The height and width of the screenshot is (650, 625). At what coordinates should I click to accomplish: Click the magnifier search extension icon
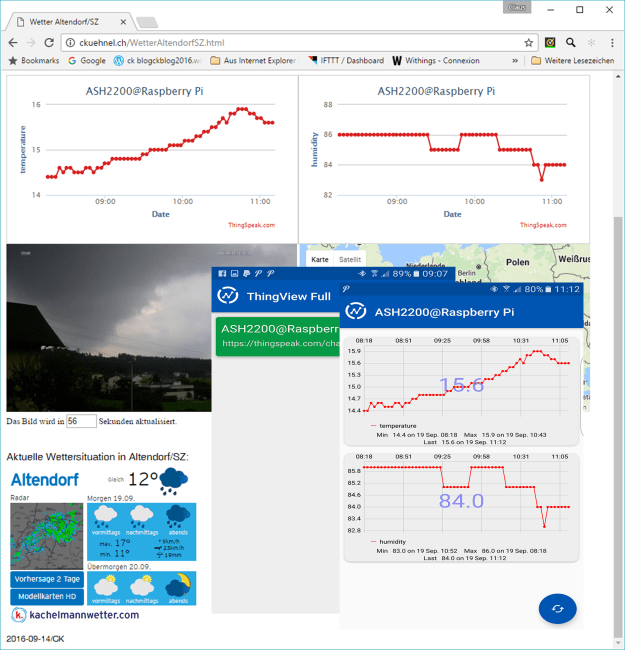571,42
